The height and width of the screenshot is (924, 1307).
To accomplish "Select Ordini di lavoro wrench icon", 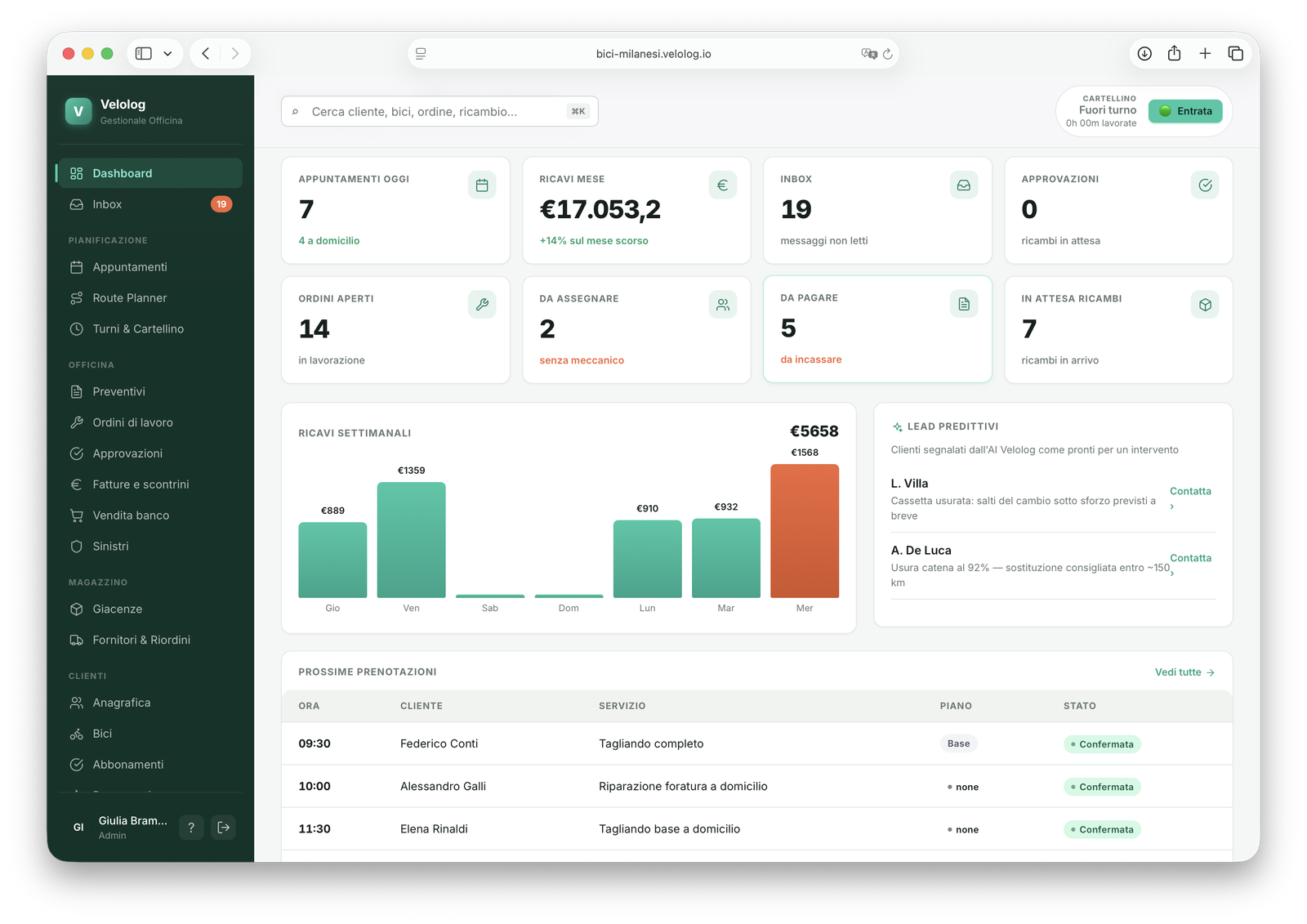I will 77,422.
